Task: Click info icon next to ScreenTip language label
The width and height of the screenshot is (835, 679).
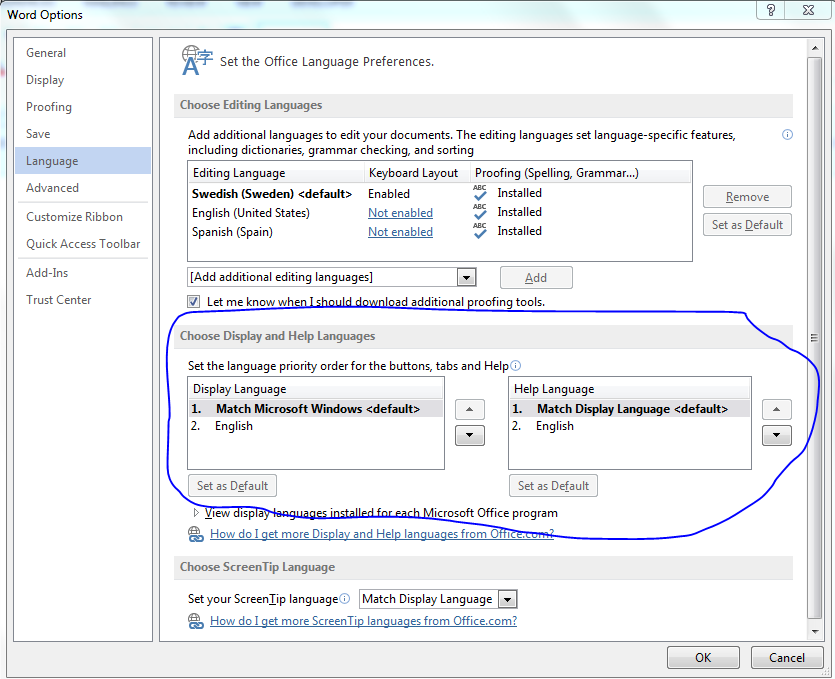Action: click(x=345, y=599)
